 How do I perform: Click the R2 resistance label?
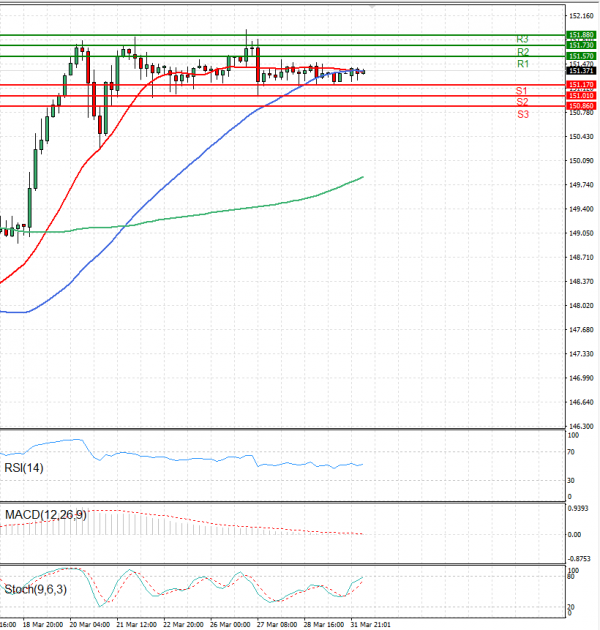tap(523, 52)
